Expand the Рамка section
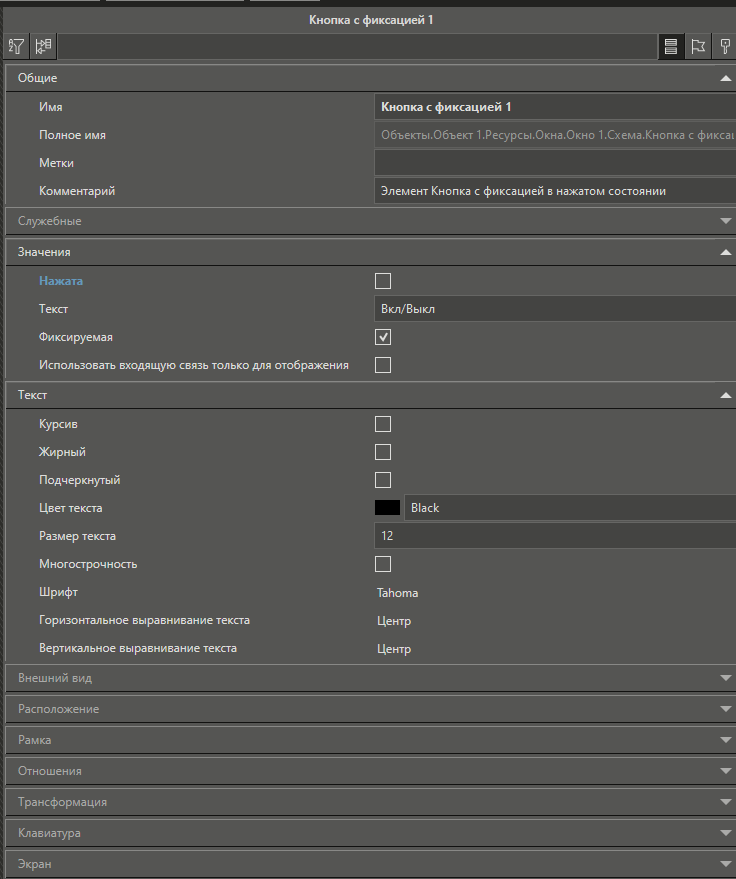The height and width of the screenshot is (879, 736). [x=725, y=740]
